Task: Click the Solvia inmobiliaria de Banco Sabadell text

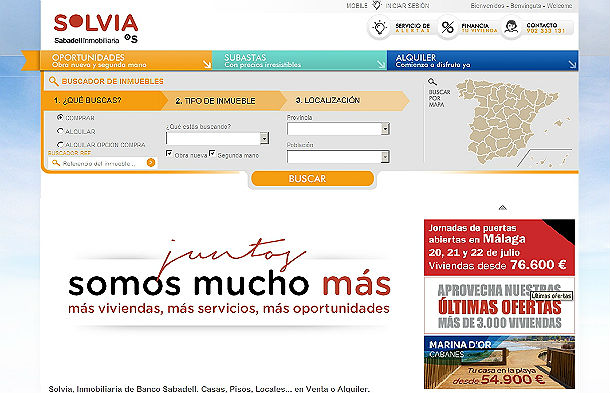Action: [209, 389]
